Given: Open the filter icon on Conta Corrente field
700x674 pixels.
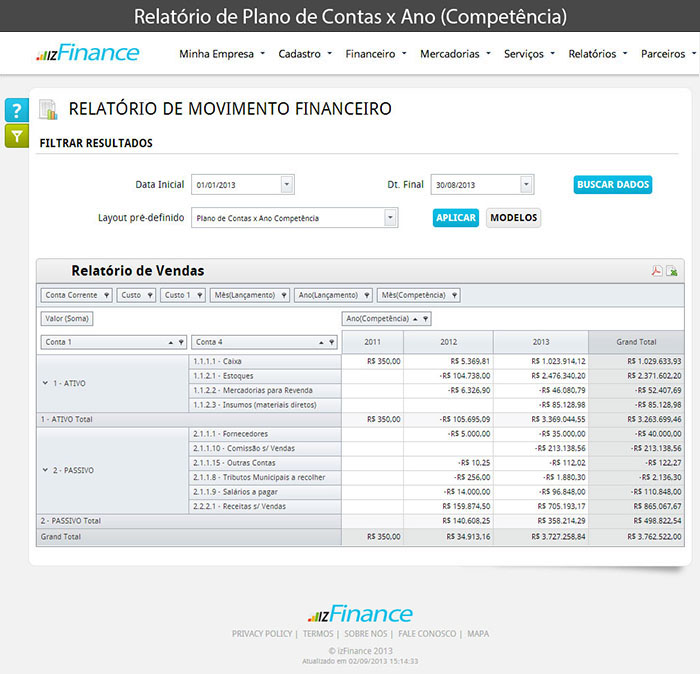Looking at the screenshot, I should (106, 295).
